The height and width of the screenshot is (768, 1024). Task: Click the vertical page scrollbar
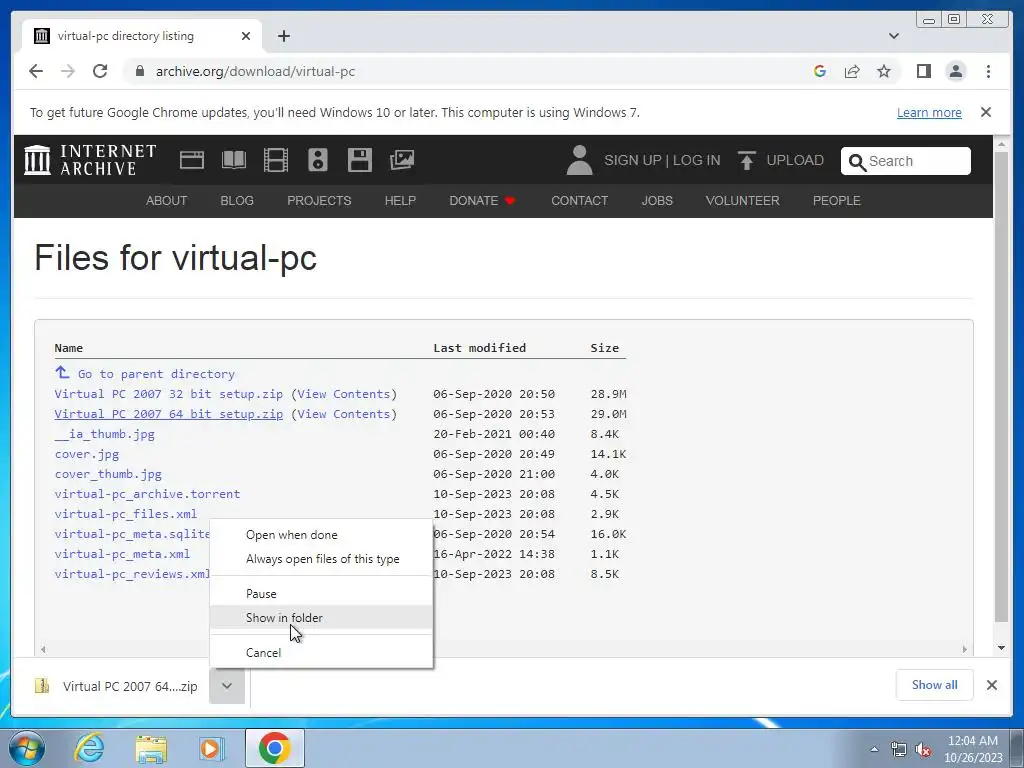[1001, 387]
